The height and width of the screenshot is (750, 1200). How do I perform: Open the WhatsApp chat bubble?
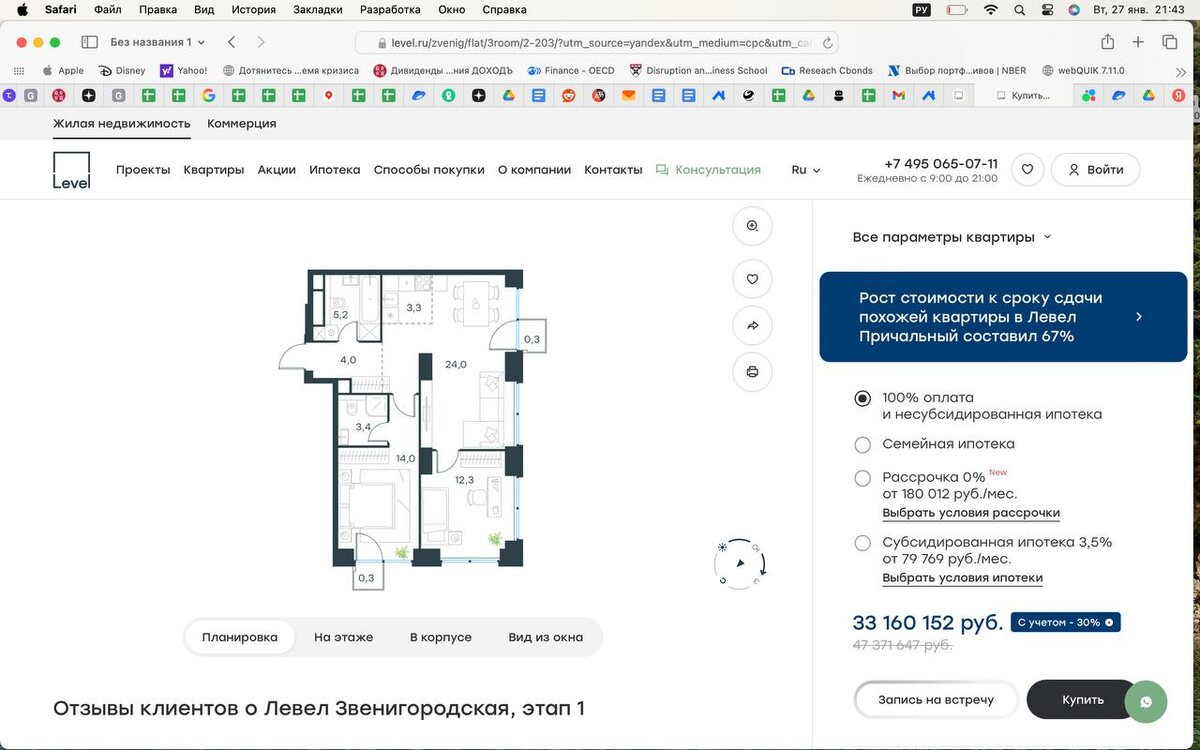click(1146, 701)
